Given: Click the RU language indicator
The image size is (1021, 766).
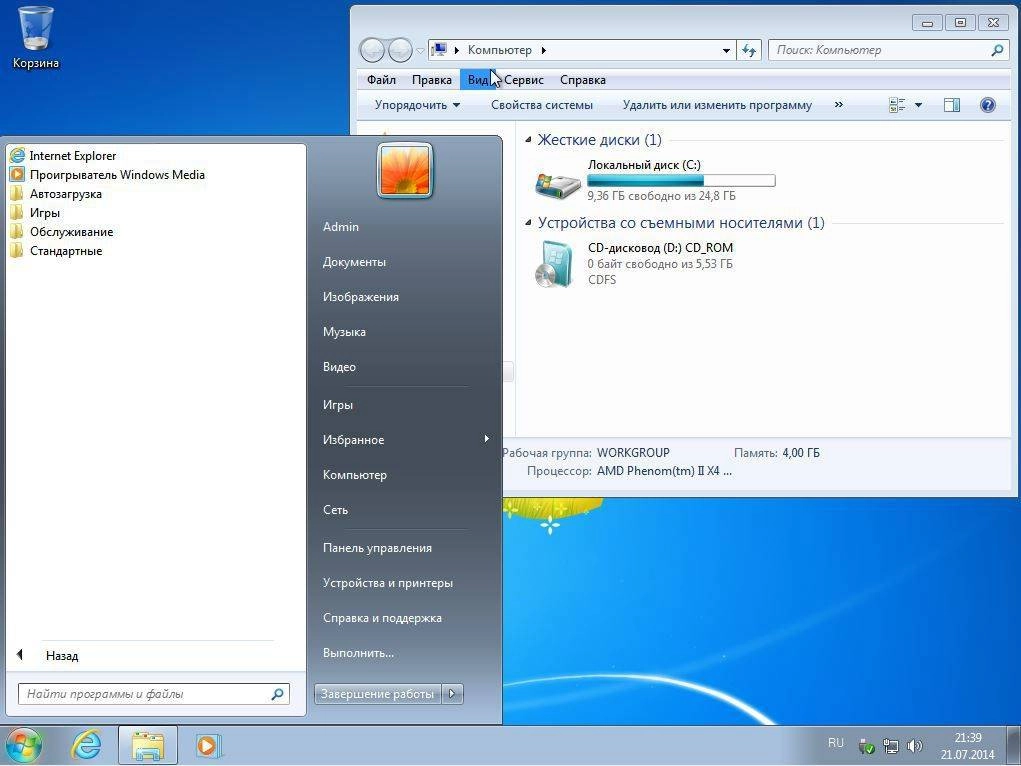Looking at the screenshot, I should tap(835, 743).
